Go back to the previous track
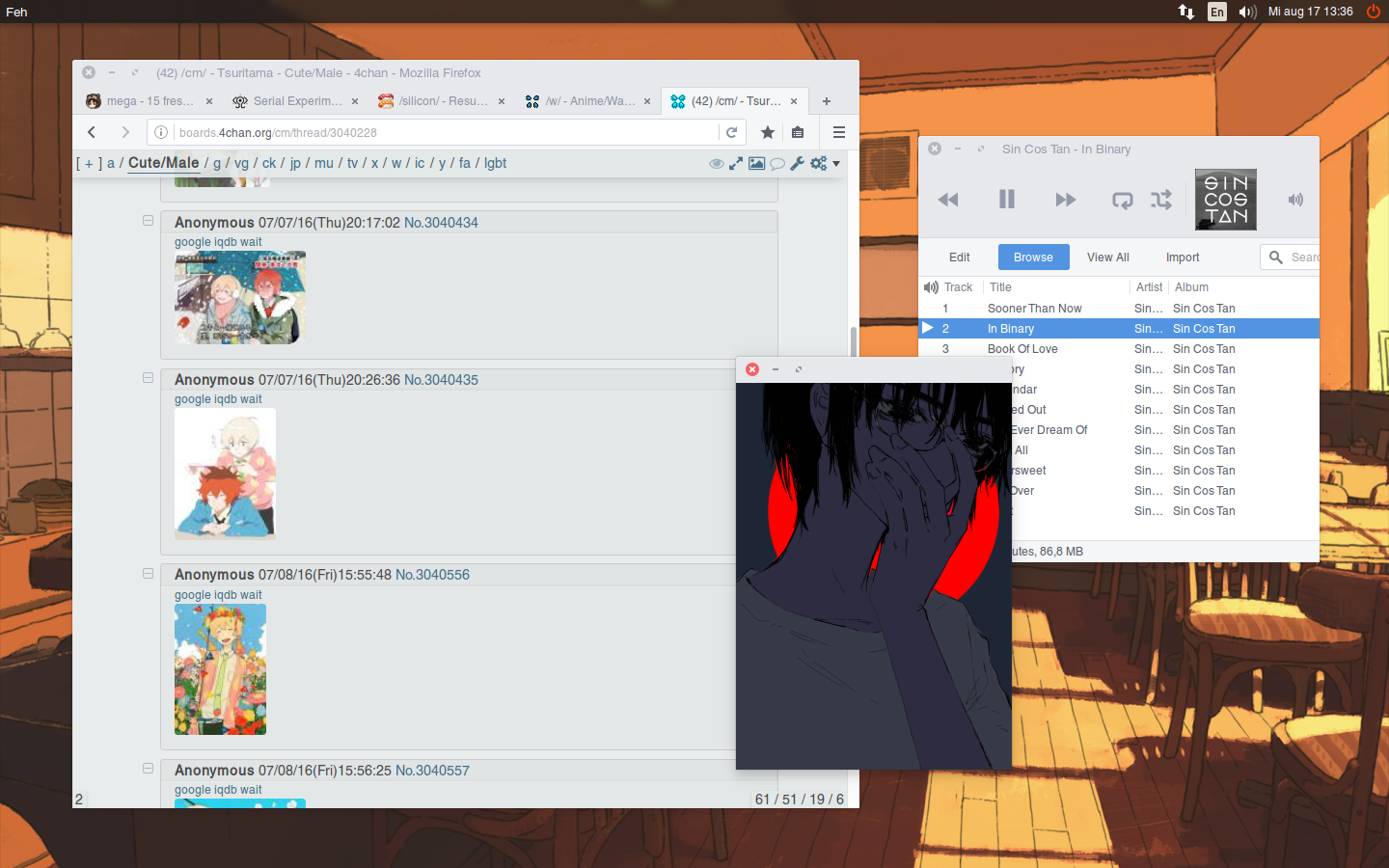 (x=948, y=200)
